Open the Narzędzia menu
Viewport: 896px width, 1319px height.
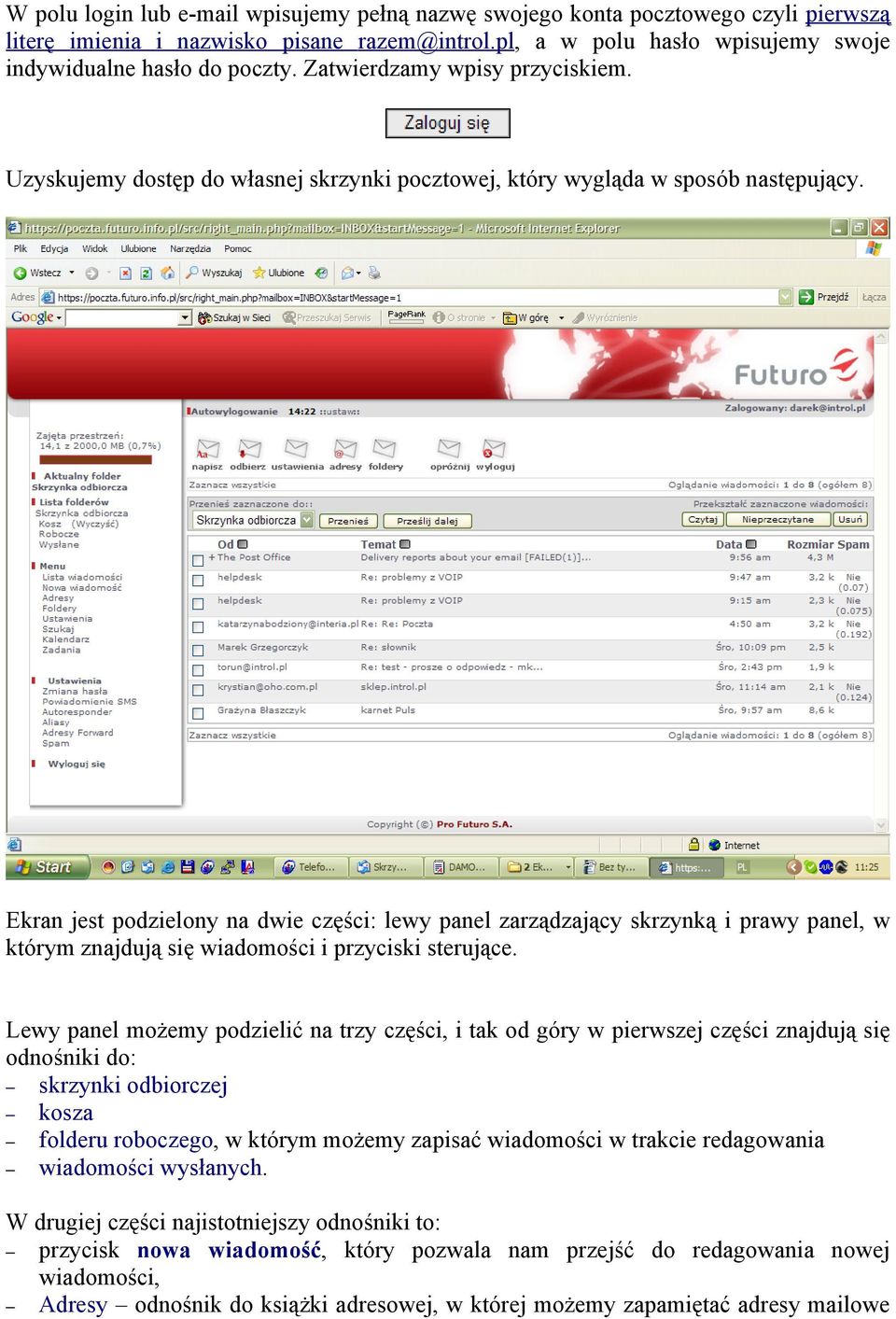coord(190,248)
